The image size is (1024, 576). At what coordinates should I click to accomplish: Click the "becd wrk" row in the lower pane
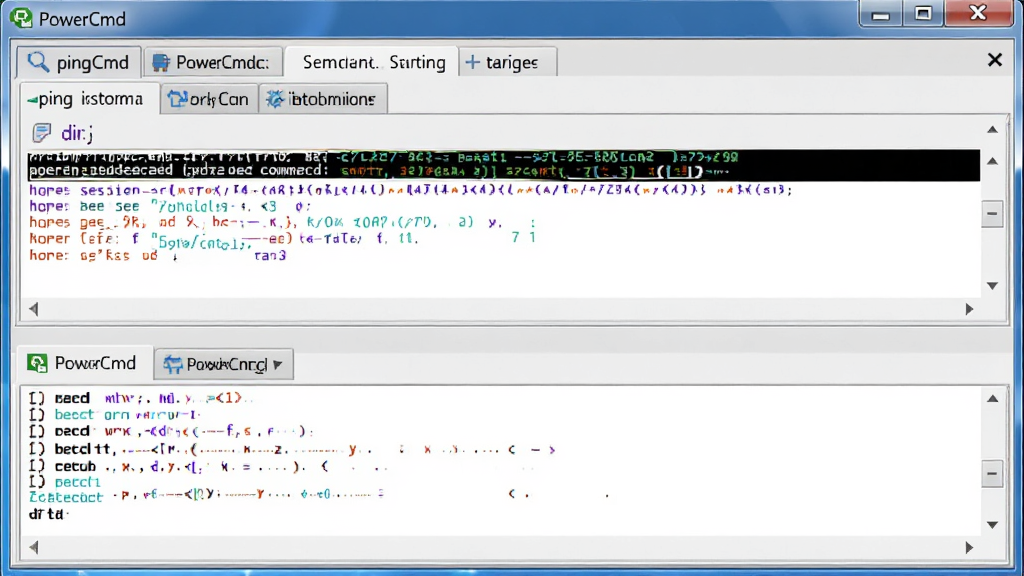[172, 432]
